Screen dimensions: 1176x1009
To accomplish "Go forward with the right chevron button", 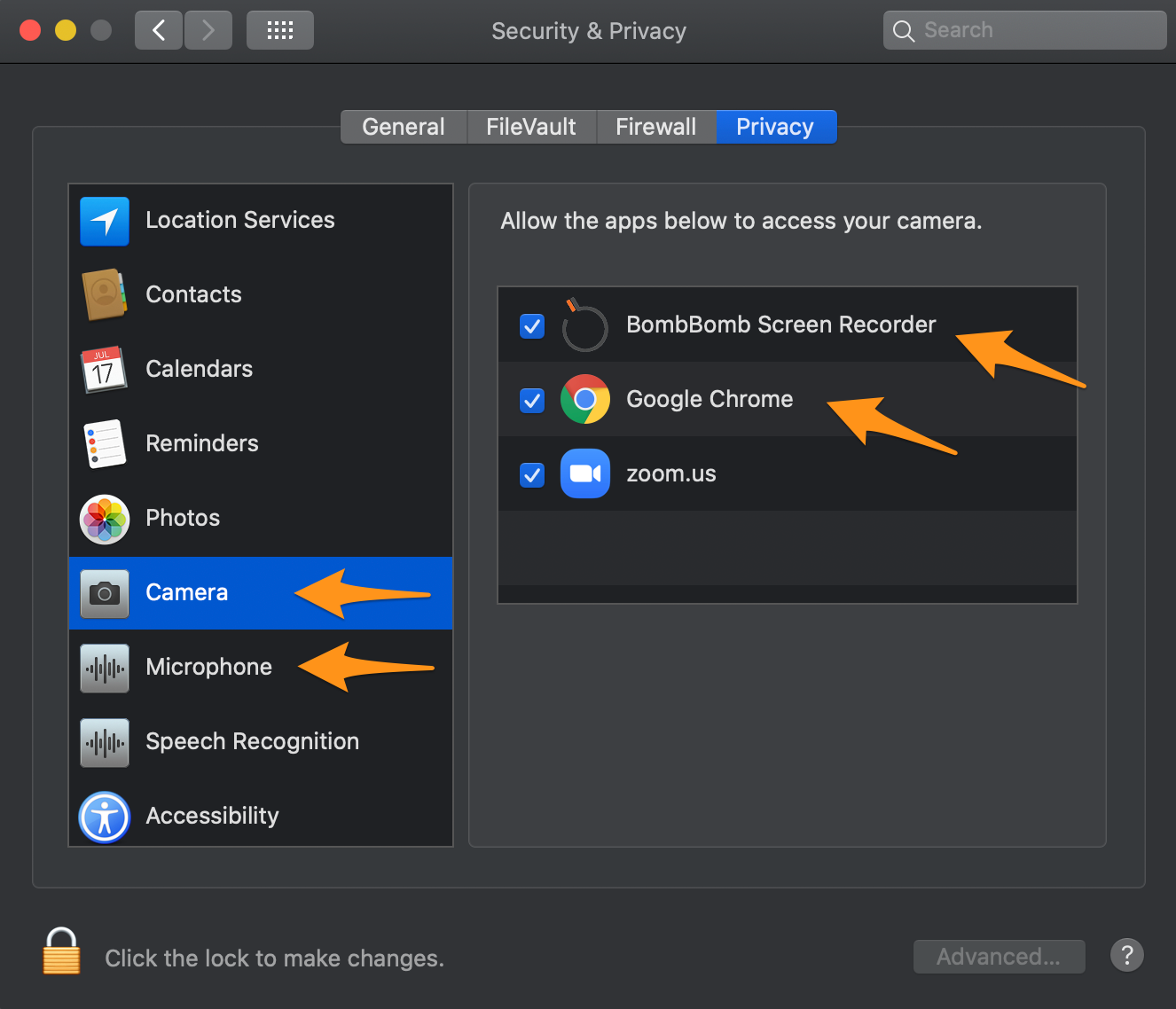I will 208,30.
